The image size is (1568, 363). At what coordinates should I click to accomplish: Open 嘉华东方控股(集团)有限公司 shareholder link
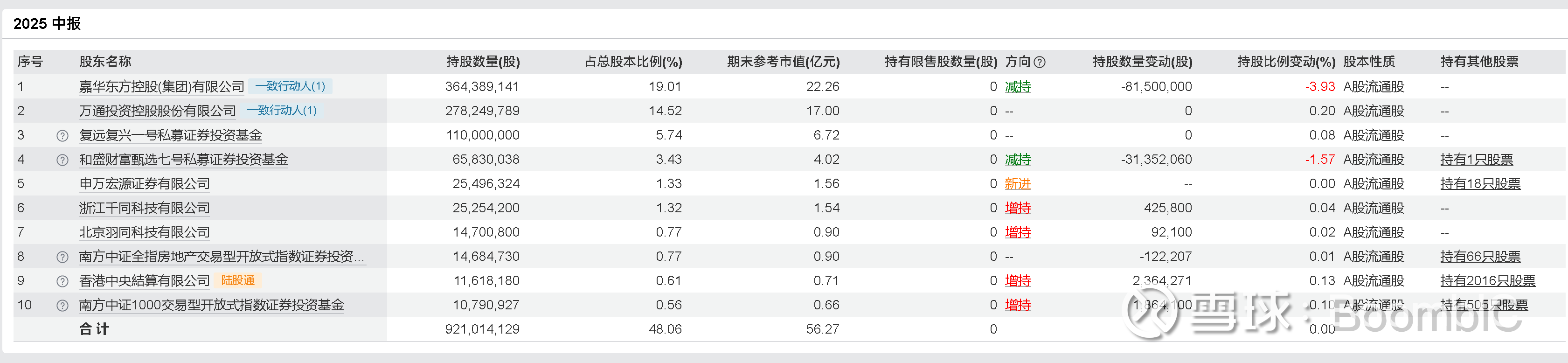(161, 86)
